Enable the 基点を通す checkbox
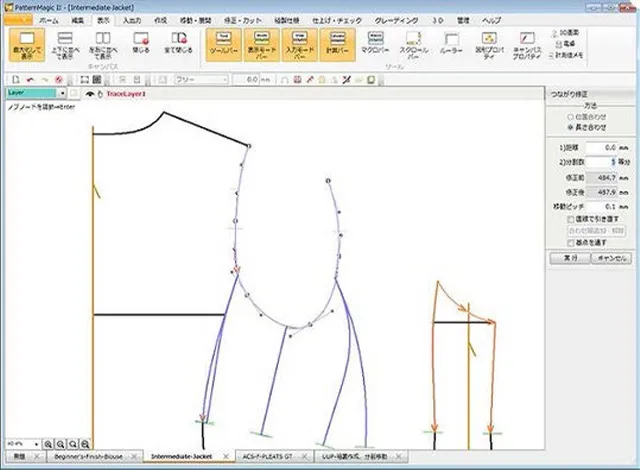 [x=570, y=244]
